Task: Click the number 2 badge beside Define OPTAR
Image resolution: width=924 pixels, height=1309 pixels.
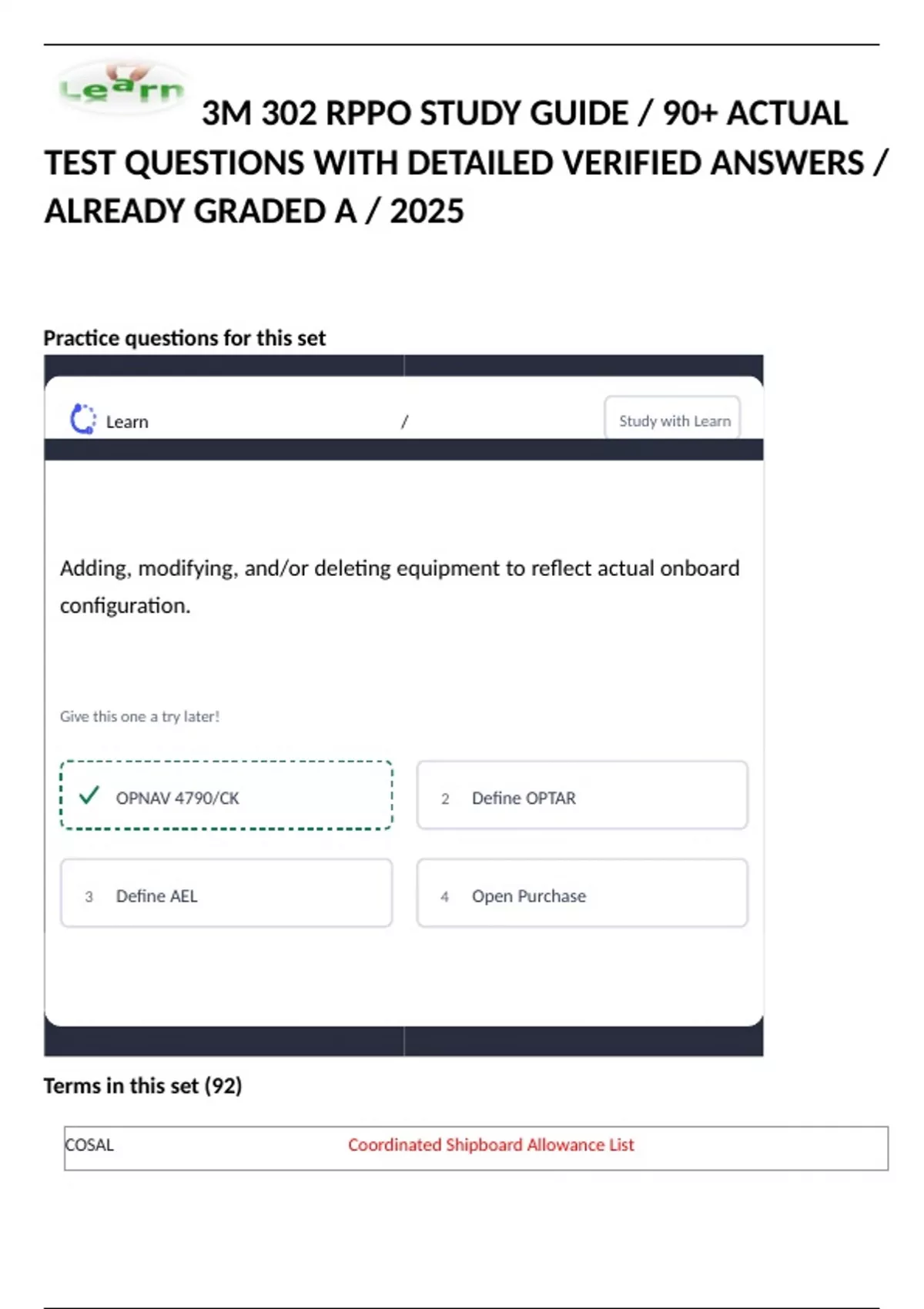Action: [445, 798]
